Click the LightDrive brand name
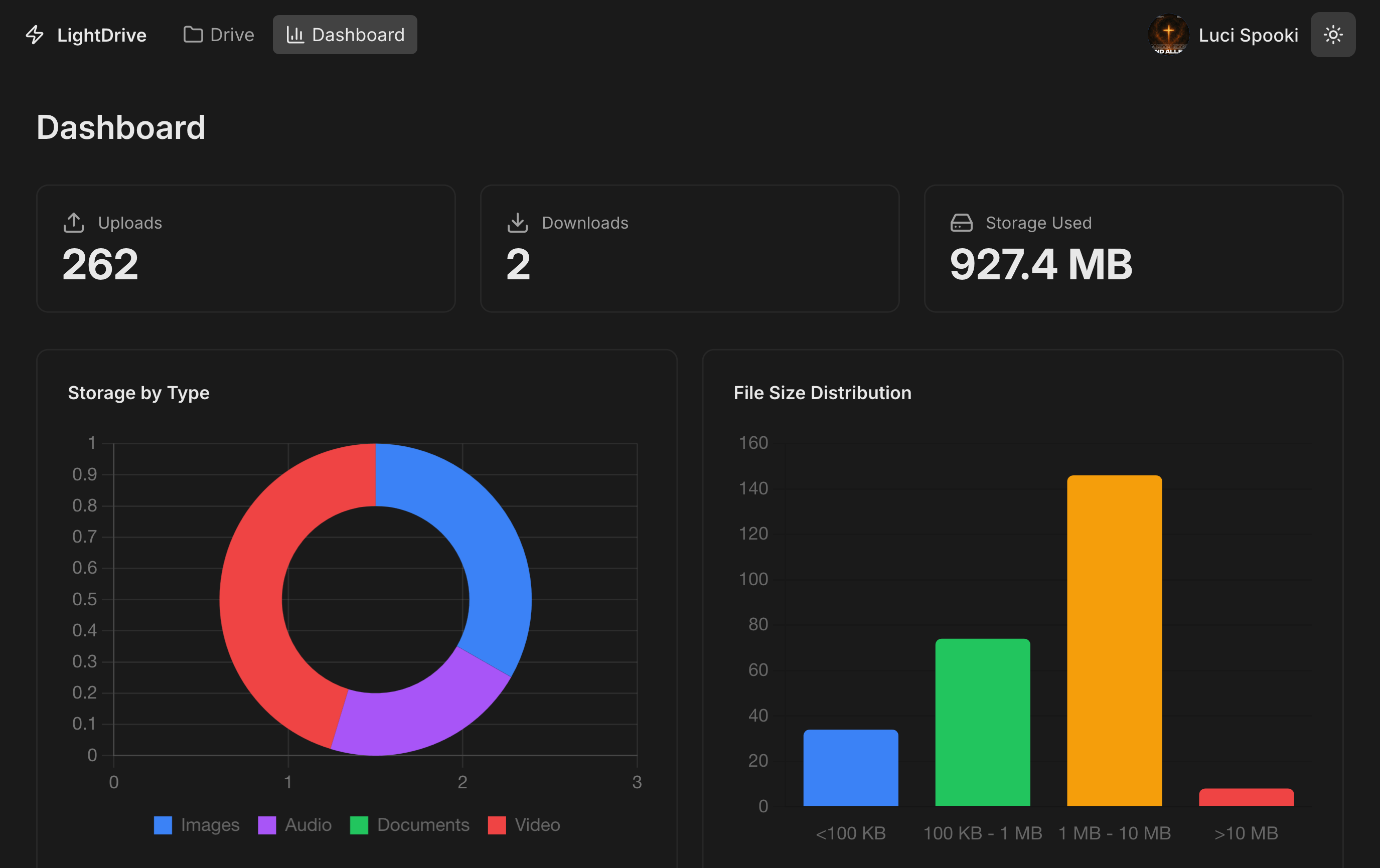Screen dimensions: 1380x868 [102, 36]
